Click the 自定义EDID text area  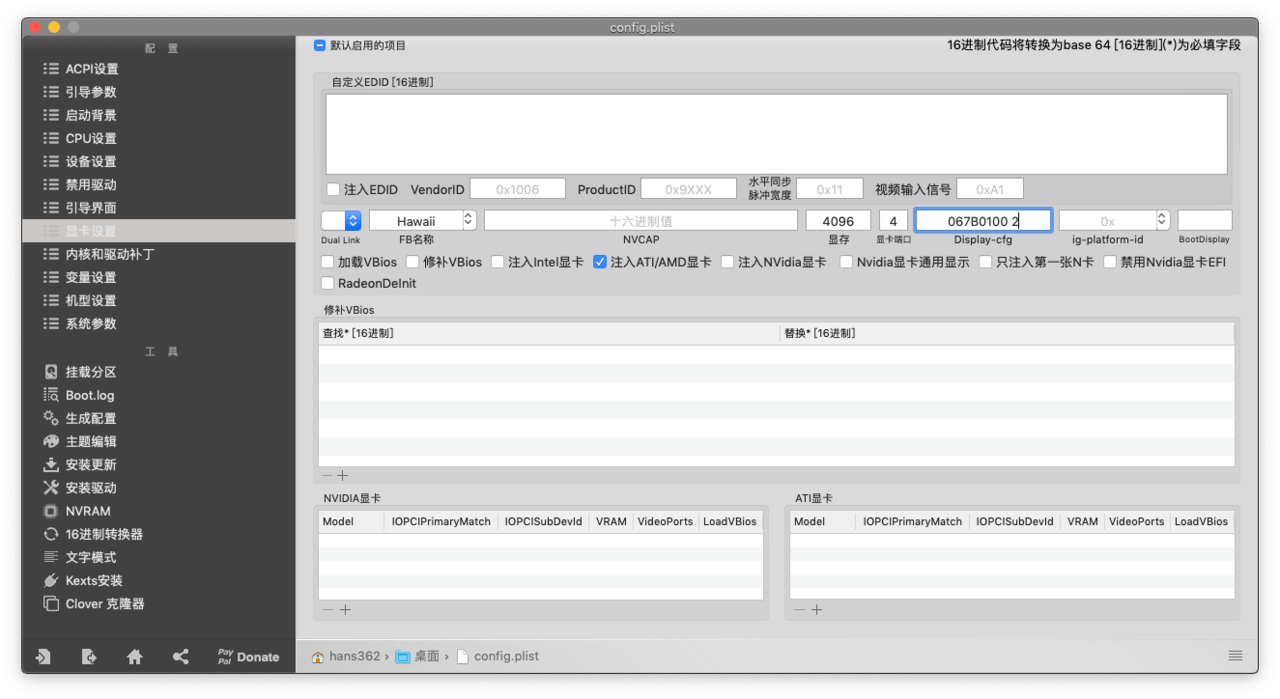(776, 134)
